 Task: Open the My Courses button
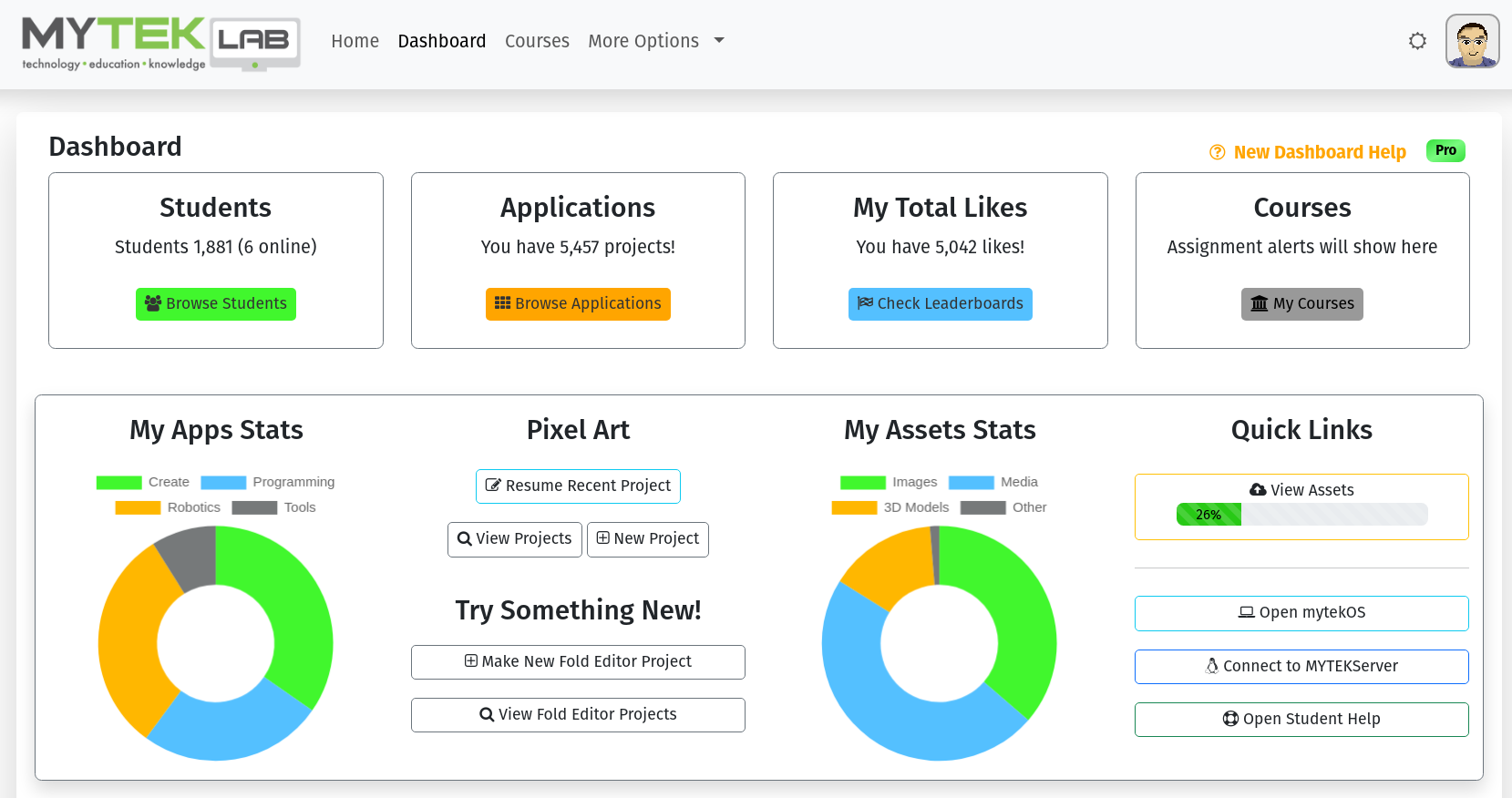coord(1302,303)
